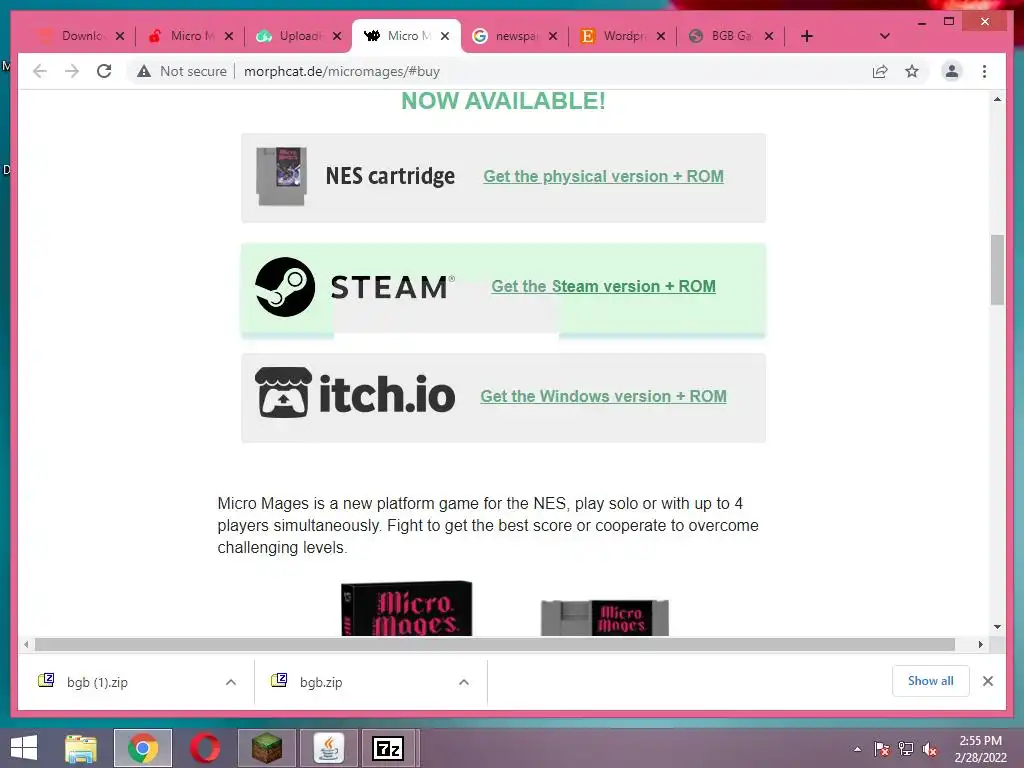Click the Not secure warning icon
Viewport: 1024px width, 768px height.
(x=144, y=71)
